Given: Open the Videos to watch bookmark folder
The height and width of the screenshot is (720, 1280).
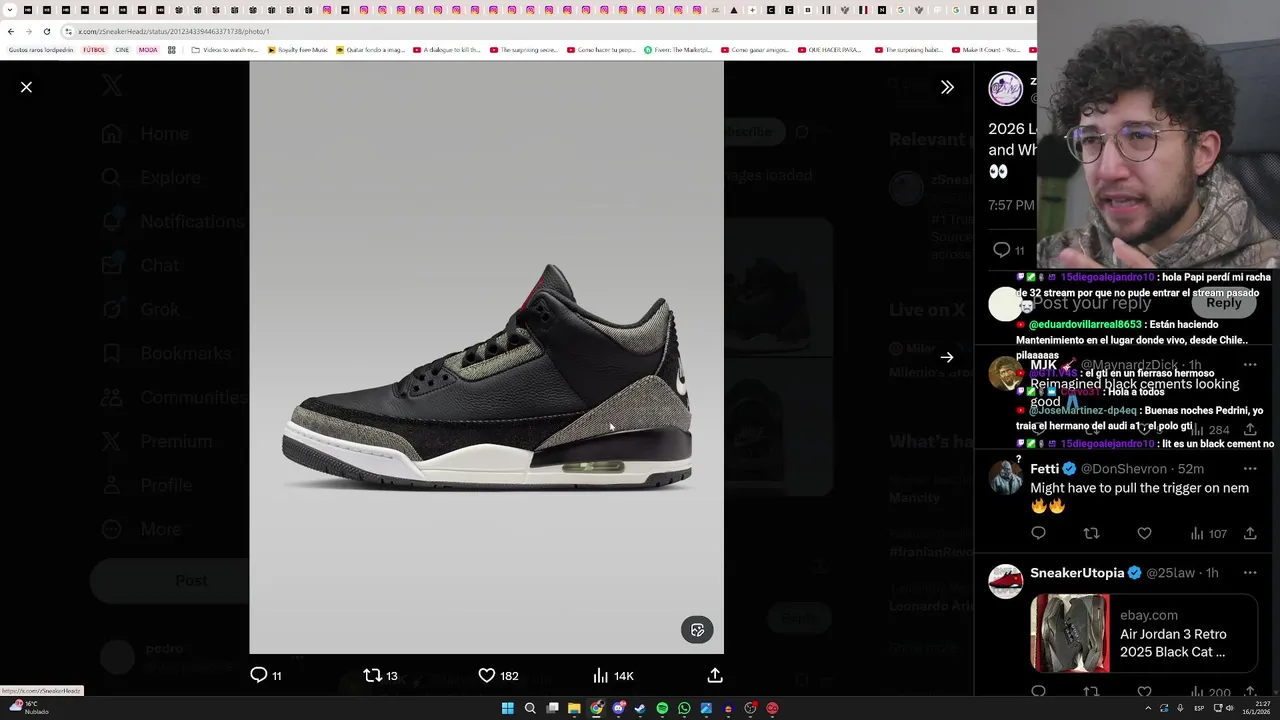Looking at the screenshot, I should tap(225, 50).
